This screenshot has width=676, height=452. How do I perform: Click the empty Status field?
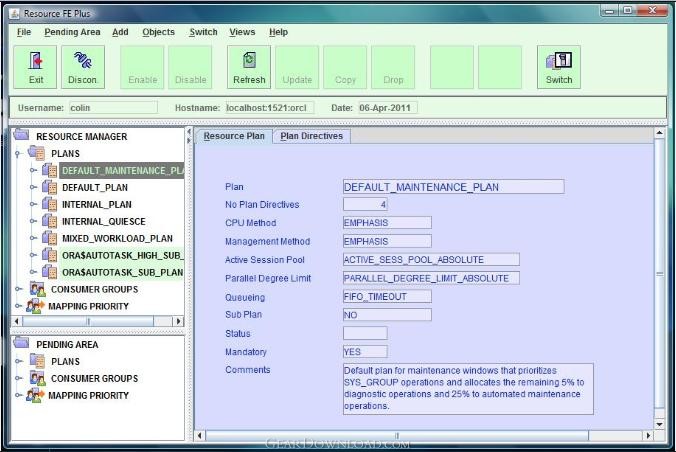click(x=365, y=333)
